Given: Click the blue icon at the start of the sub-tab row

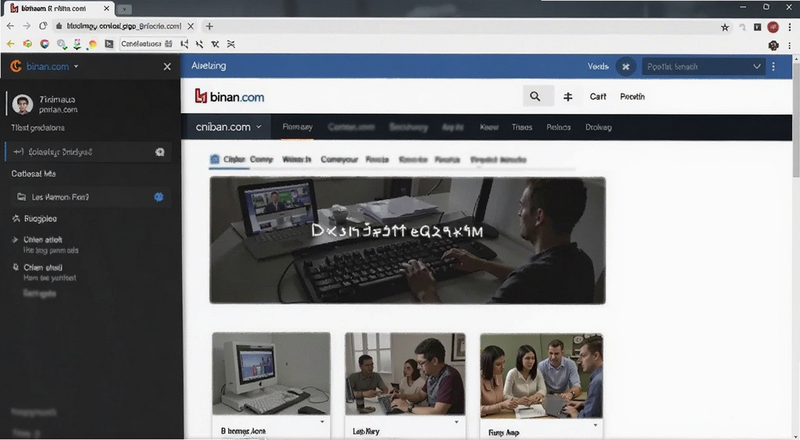Looking at the screenshot, I should 215,159.
